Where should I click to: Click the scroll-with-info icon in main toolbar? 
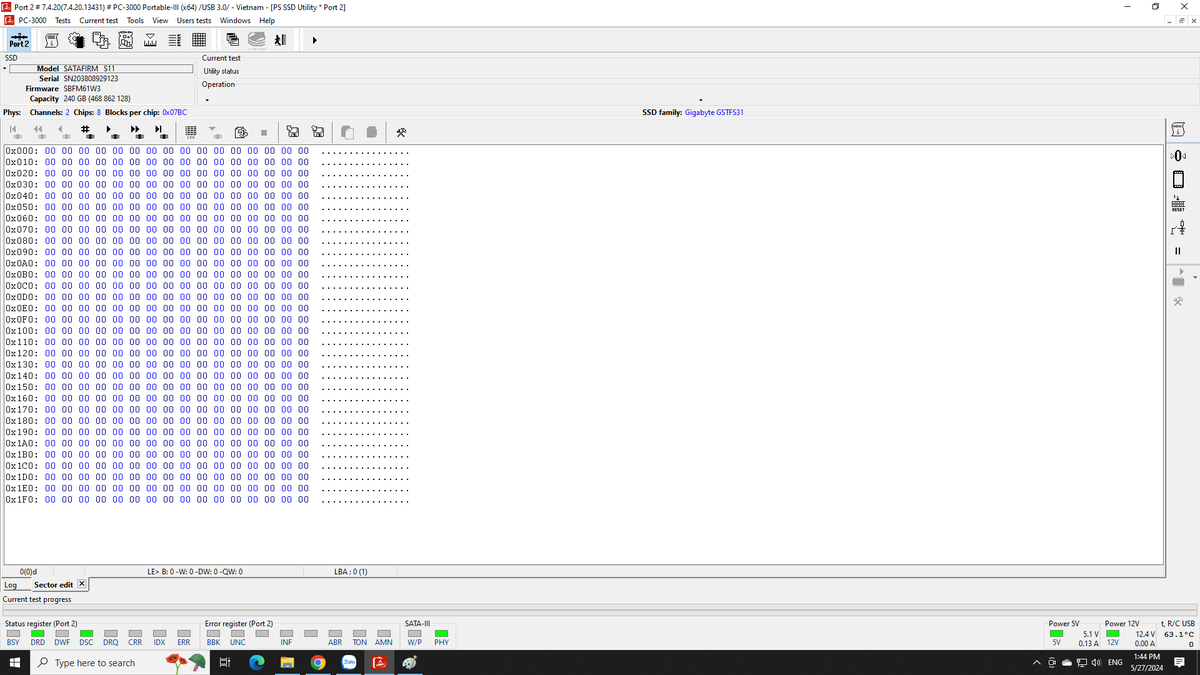pyautogui.click(x=52, y=40)
